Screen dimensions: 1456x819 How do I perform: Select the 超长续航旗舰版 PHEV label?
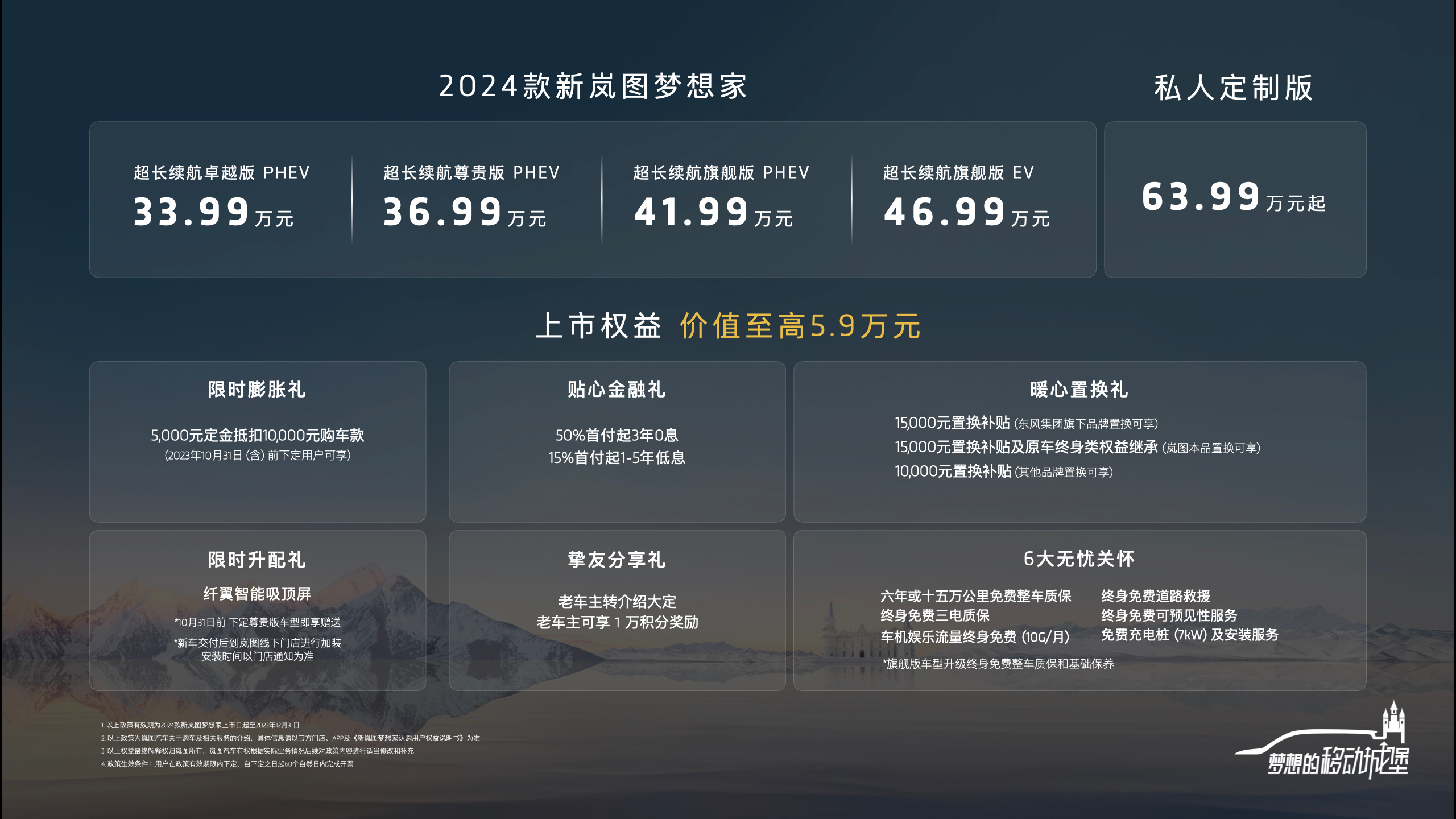coord(721,172)
